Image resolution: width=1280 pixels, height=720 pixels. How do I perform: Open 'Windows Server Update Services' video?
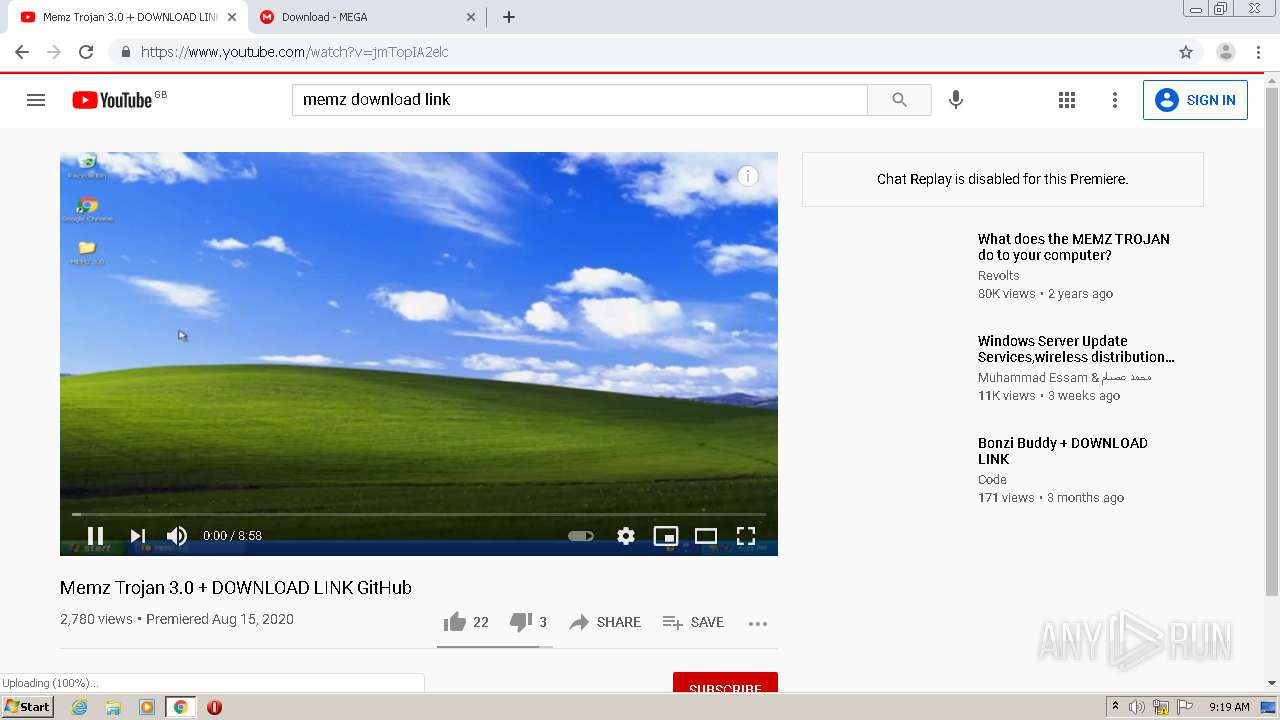point(1076,349)
